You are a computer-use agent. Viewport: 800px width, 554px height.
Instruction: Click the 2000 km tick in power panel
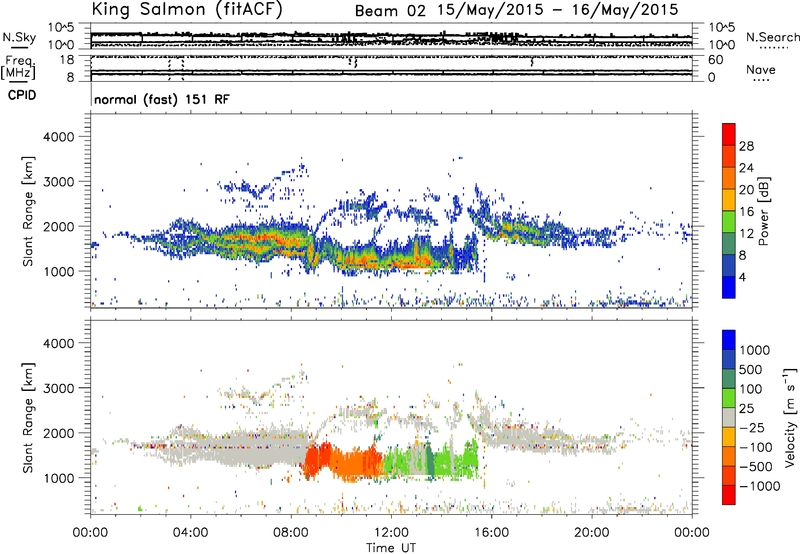click(58, 226)
